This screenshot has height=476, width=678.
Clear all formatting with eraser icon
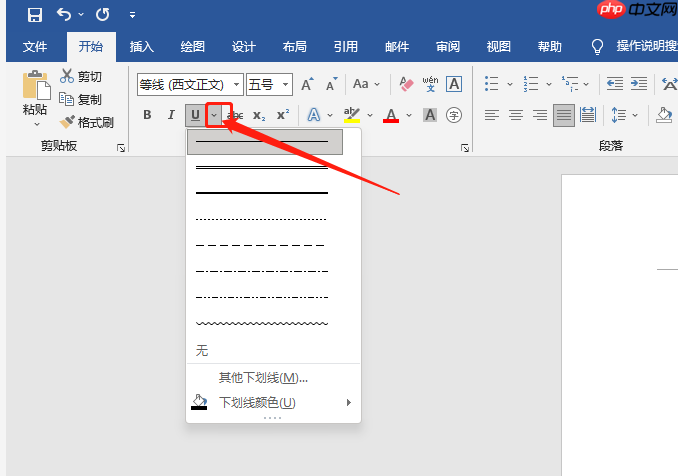(406, 84)
